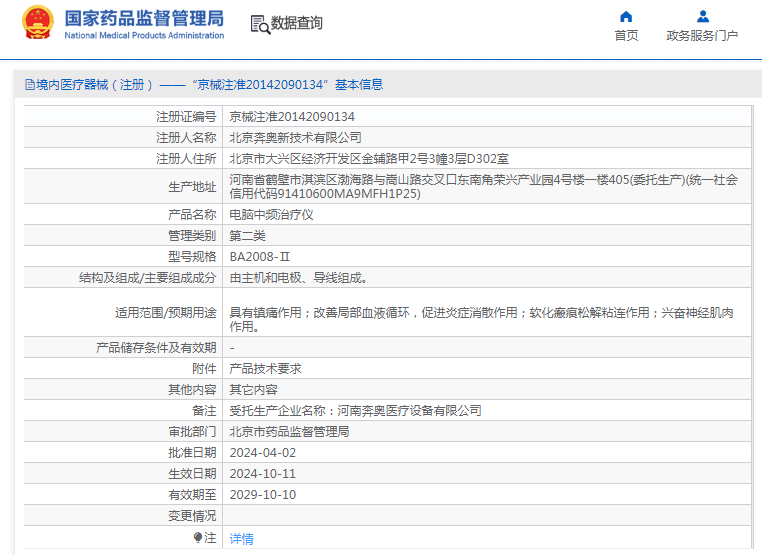This screenshot has height=555, width=762.
Task: Select the 其它内容 value
Action: coord(253,389)
